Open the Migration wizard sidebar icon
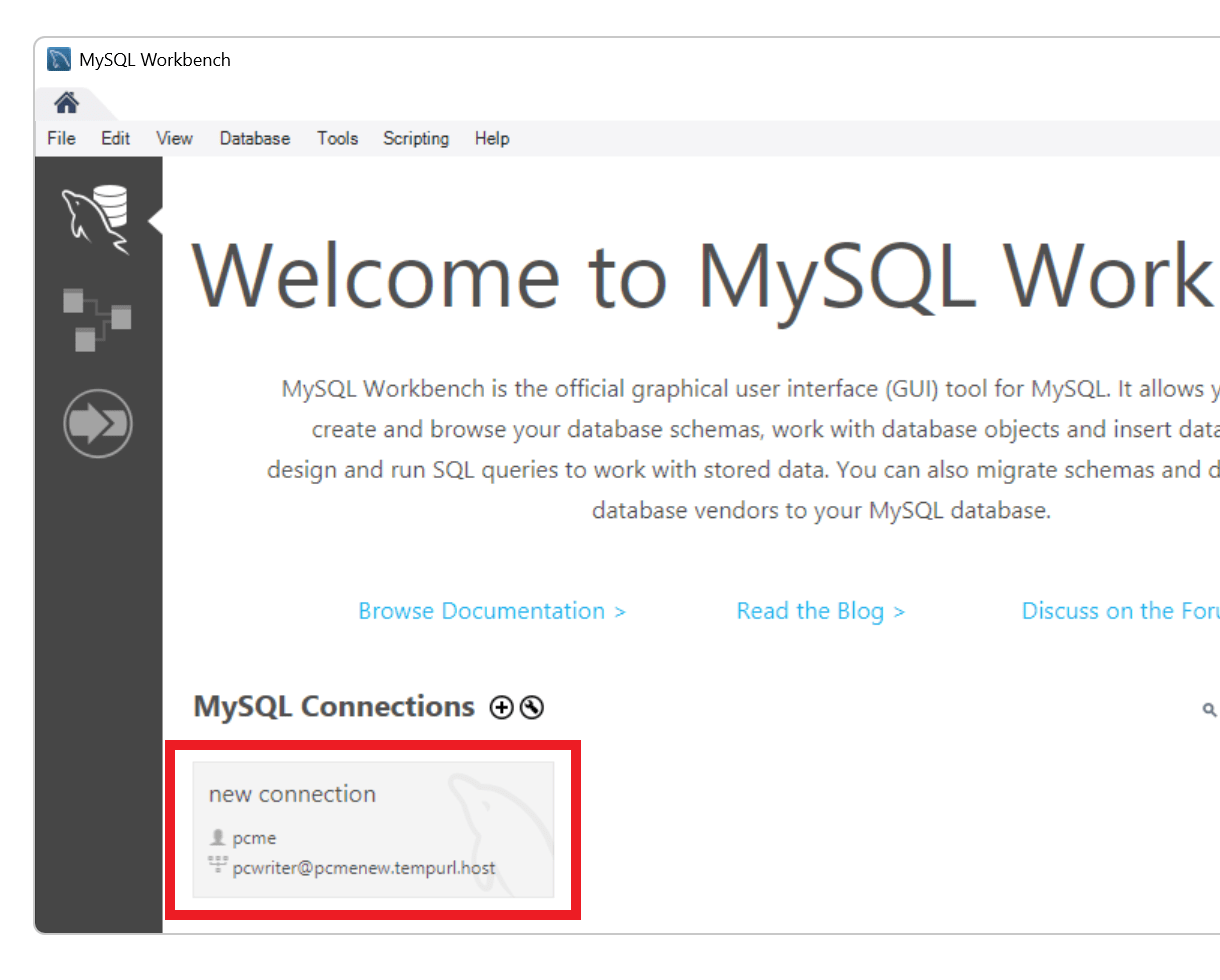 coord(97,423)
